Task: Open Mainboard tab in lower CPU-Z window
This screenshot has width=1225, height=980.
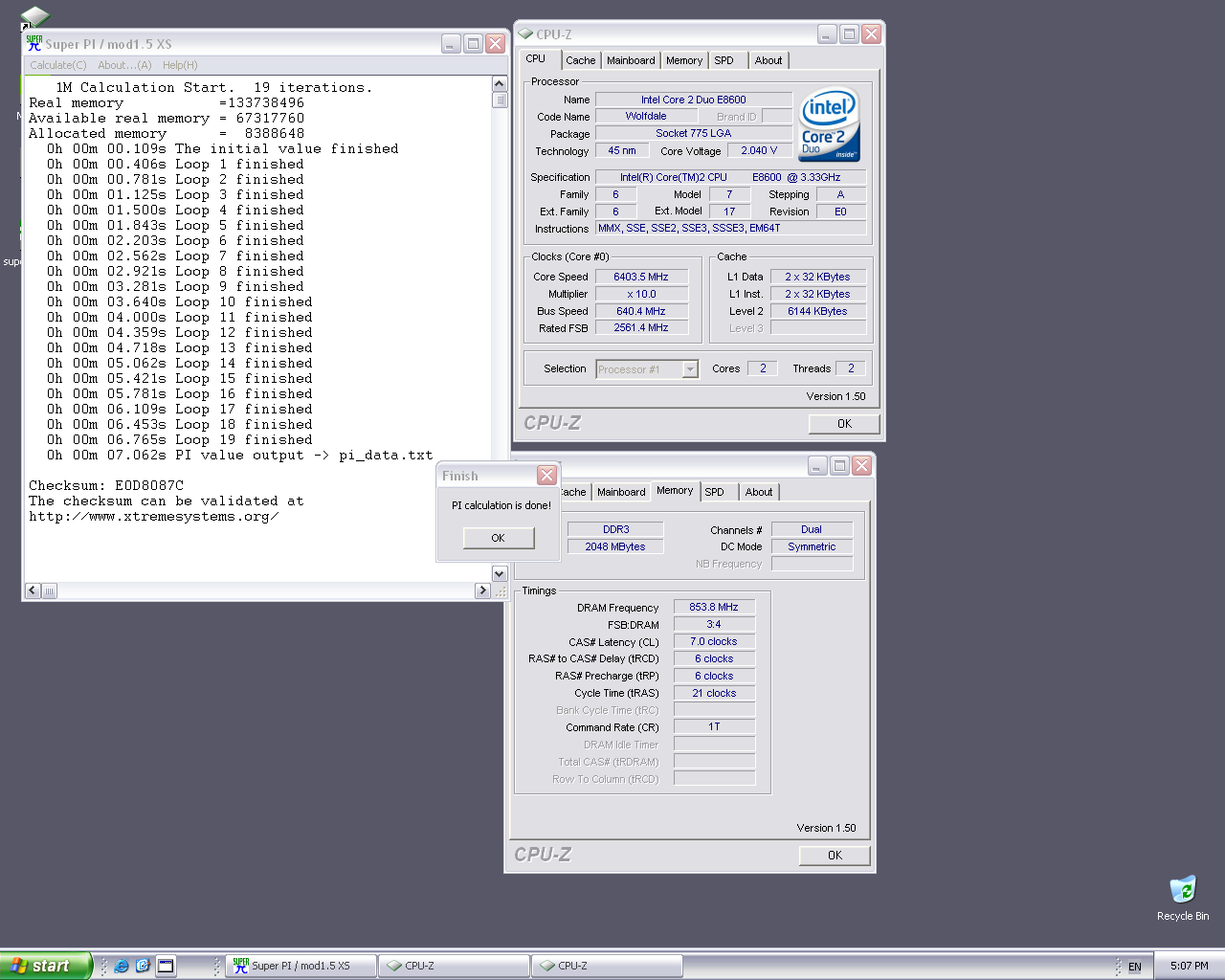Action: (x=621, y=492)
